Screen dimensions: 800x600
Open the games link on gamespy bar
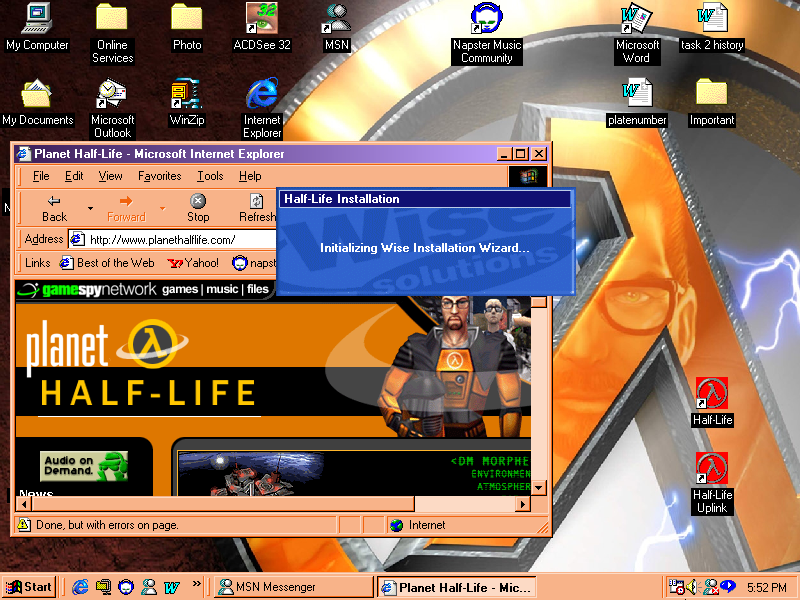(180, 289)
